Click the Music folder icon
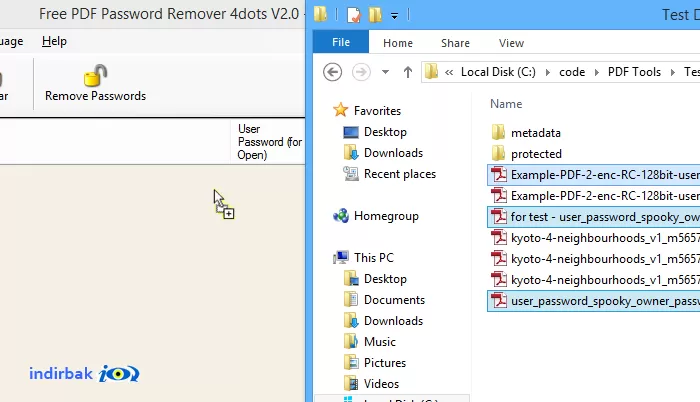This screenshot has width=700, height=402. (351, 341)
